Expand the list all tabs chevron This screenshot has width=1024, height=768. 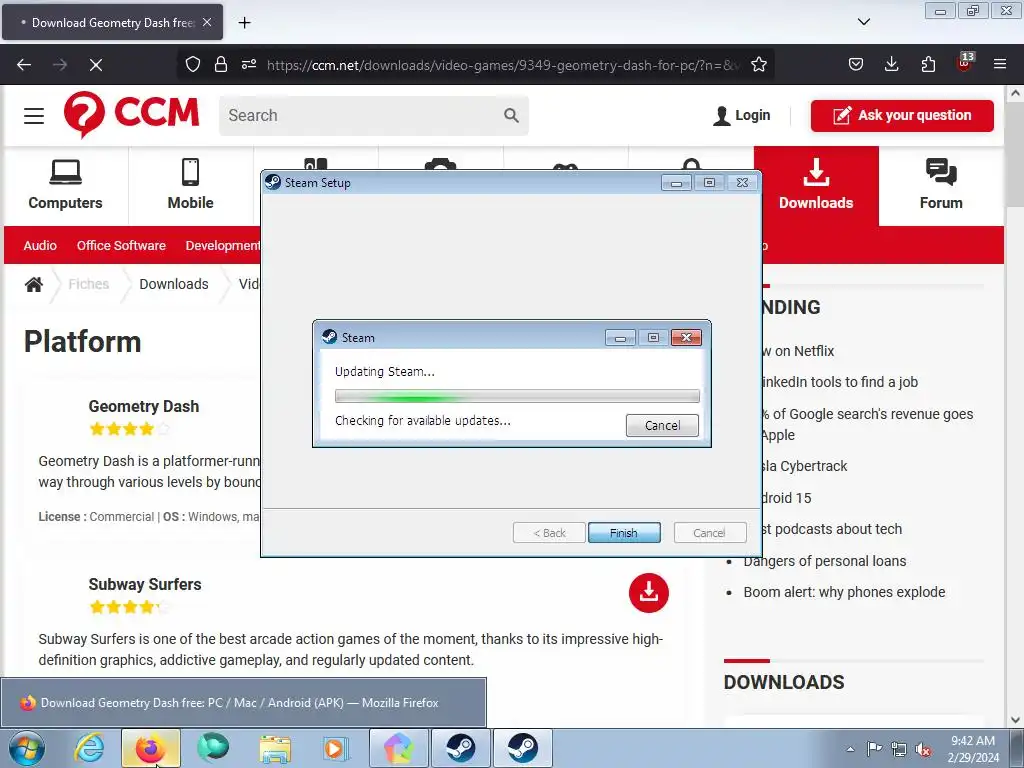pyautogui.click(x=863, y=22)
